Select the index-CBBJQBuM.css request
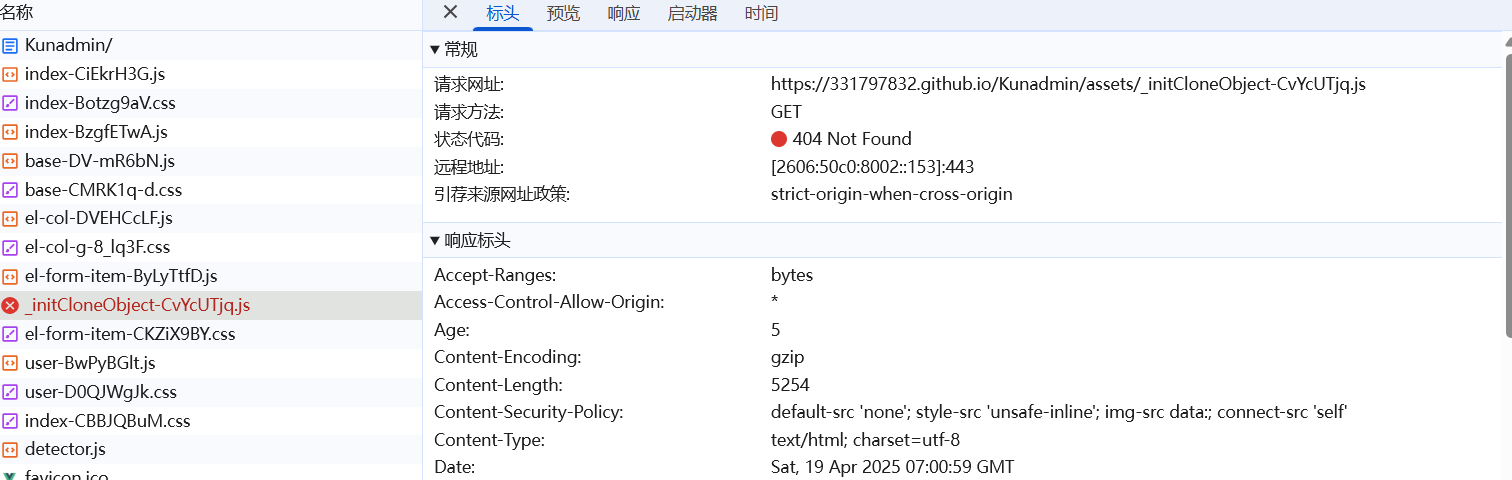The height and width of the screenshot is (480, 1512). point(211,421)
